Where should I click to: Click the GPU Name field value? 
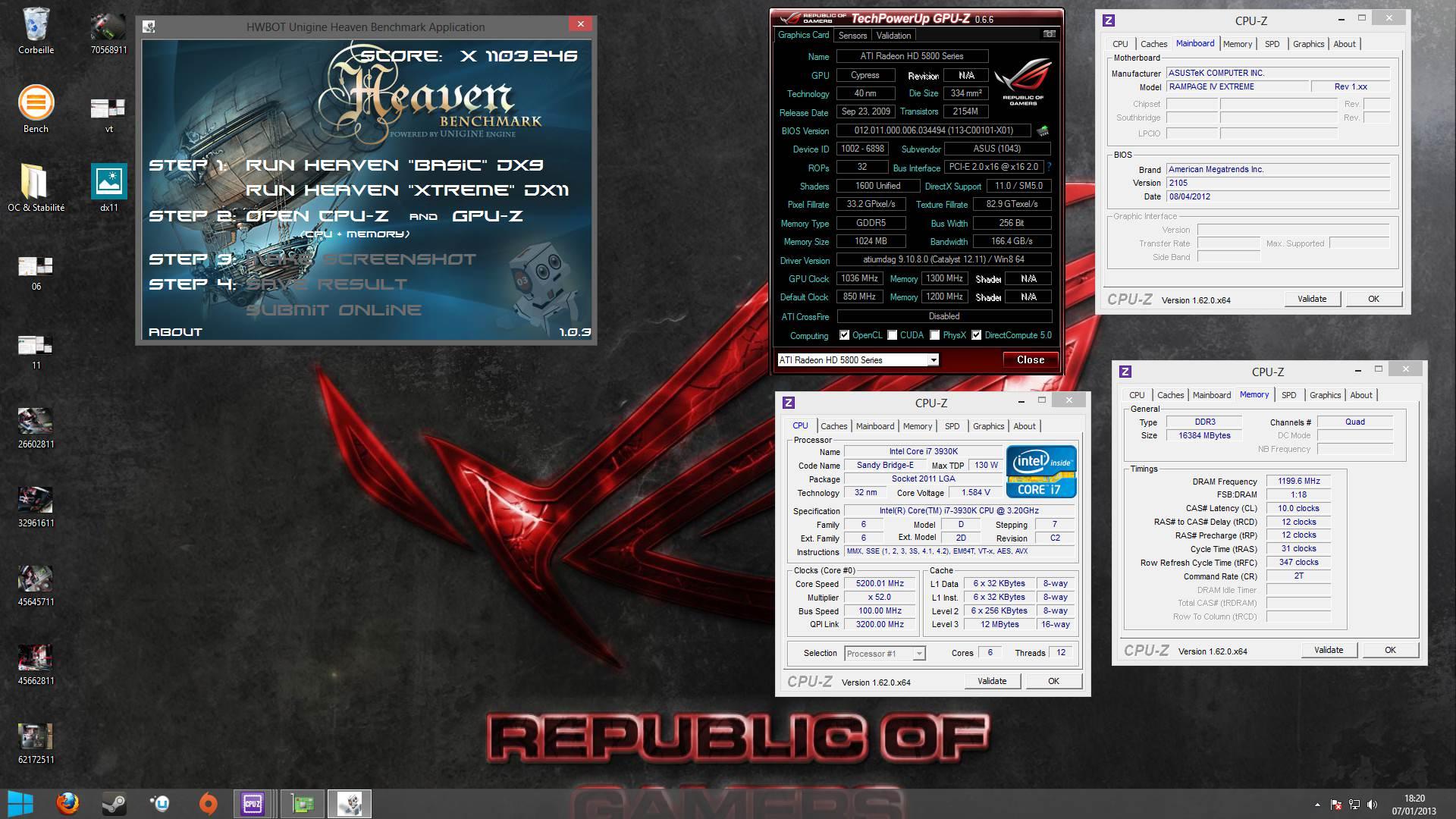coord(912,56)
